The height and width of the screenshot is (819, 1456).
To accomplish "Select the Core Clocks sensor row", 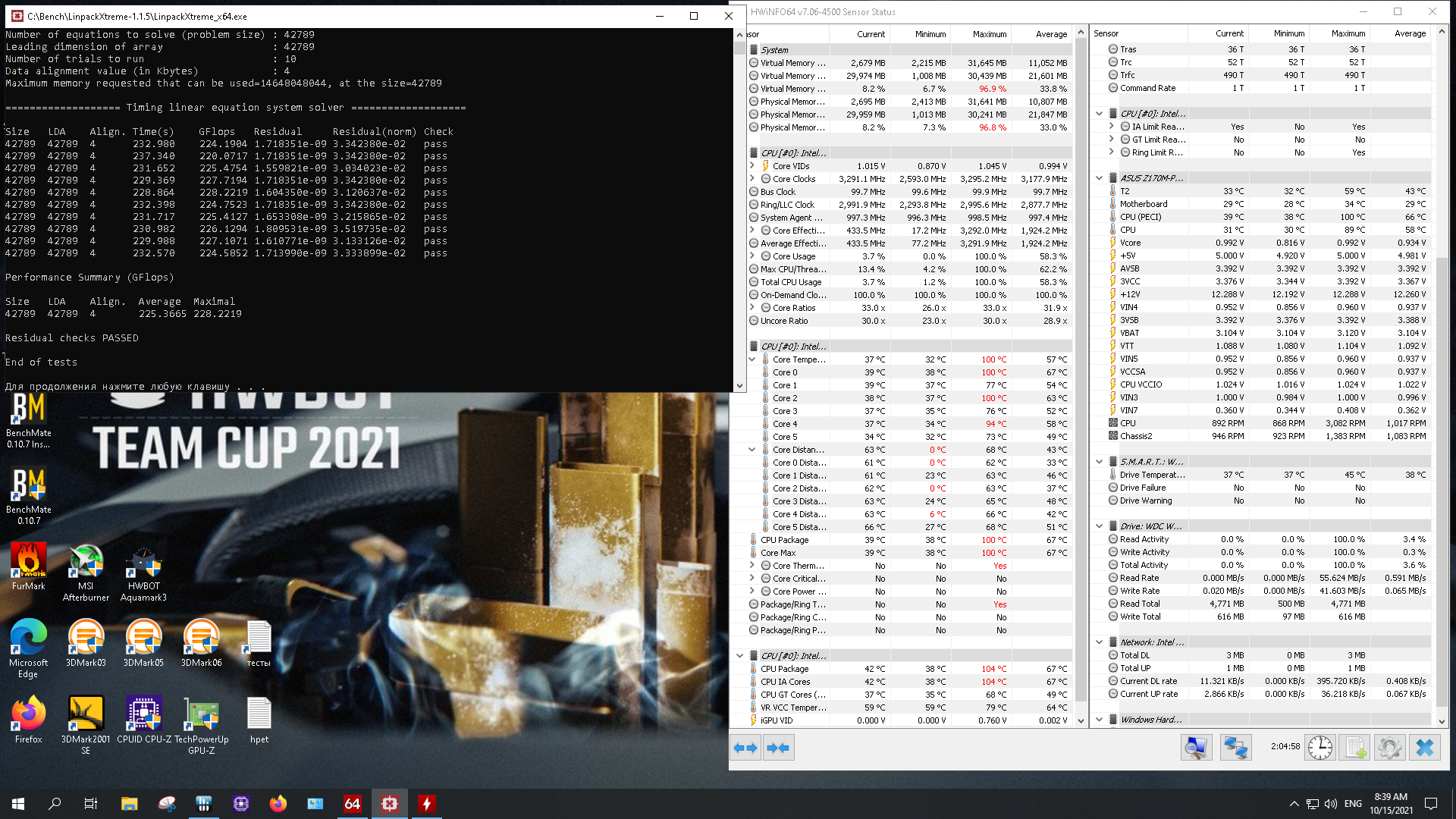I will tap(794, 179).
